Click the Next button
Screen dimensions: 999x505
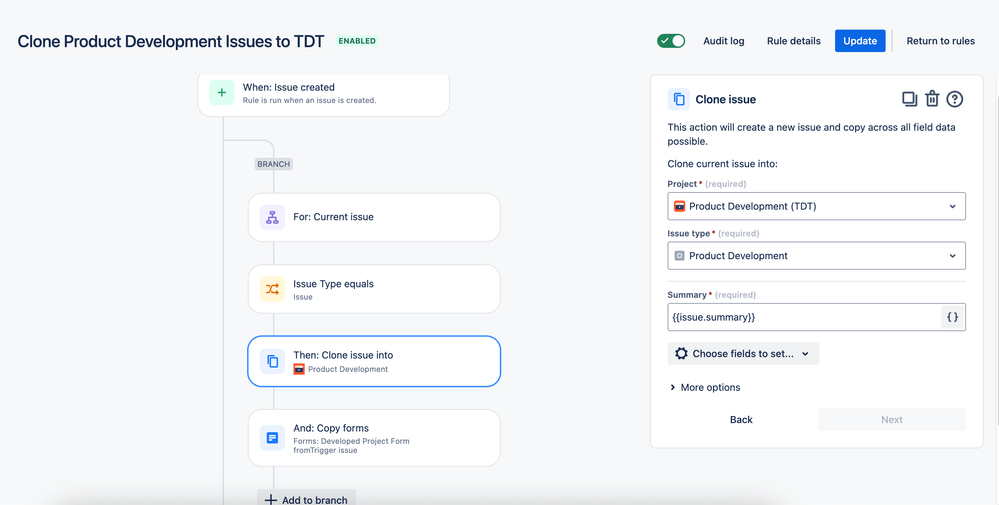[892, 420]
